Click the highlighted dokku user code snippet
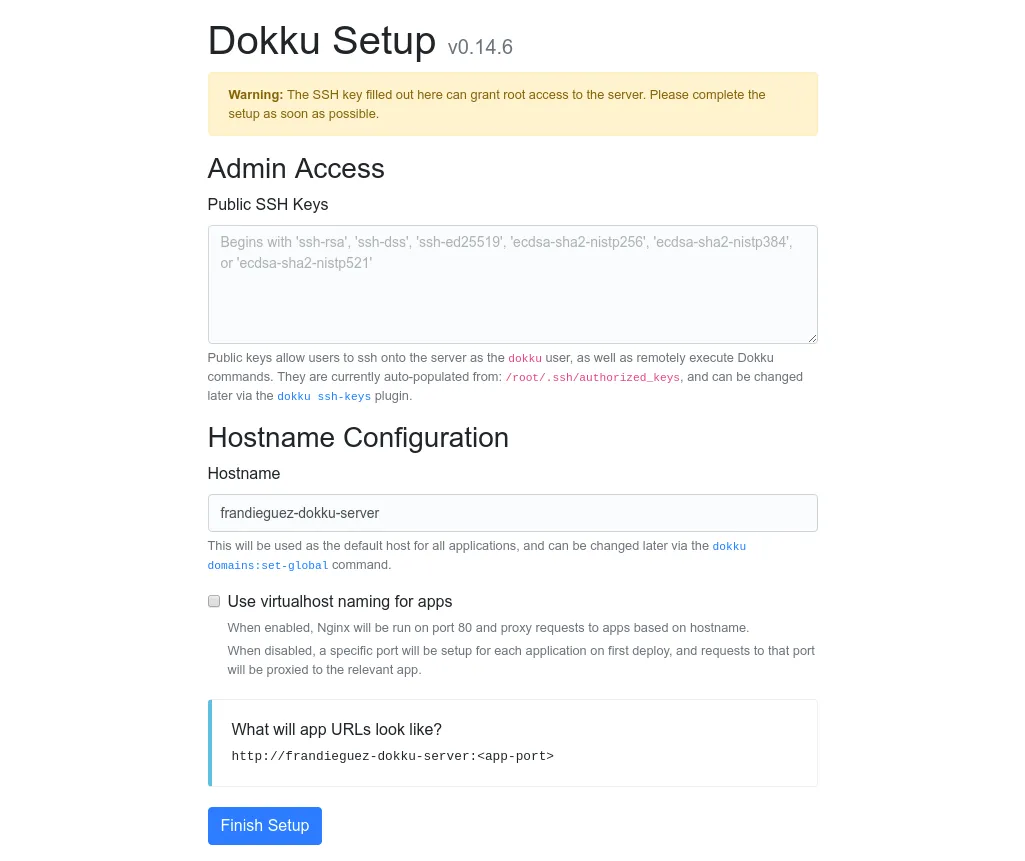 tap(524, 358)
